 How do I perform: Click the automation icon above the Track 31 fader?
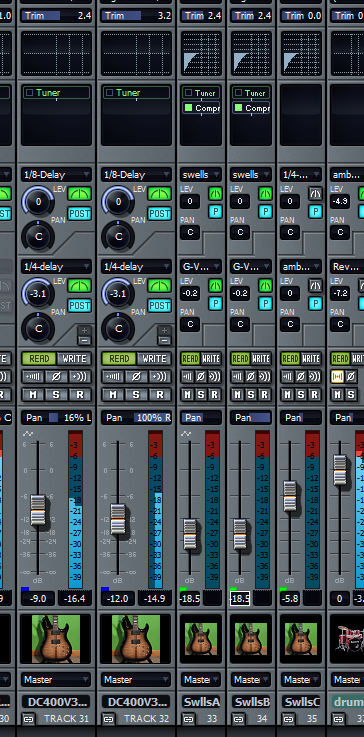(x=27, y=433)
